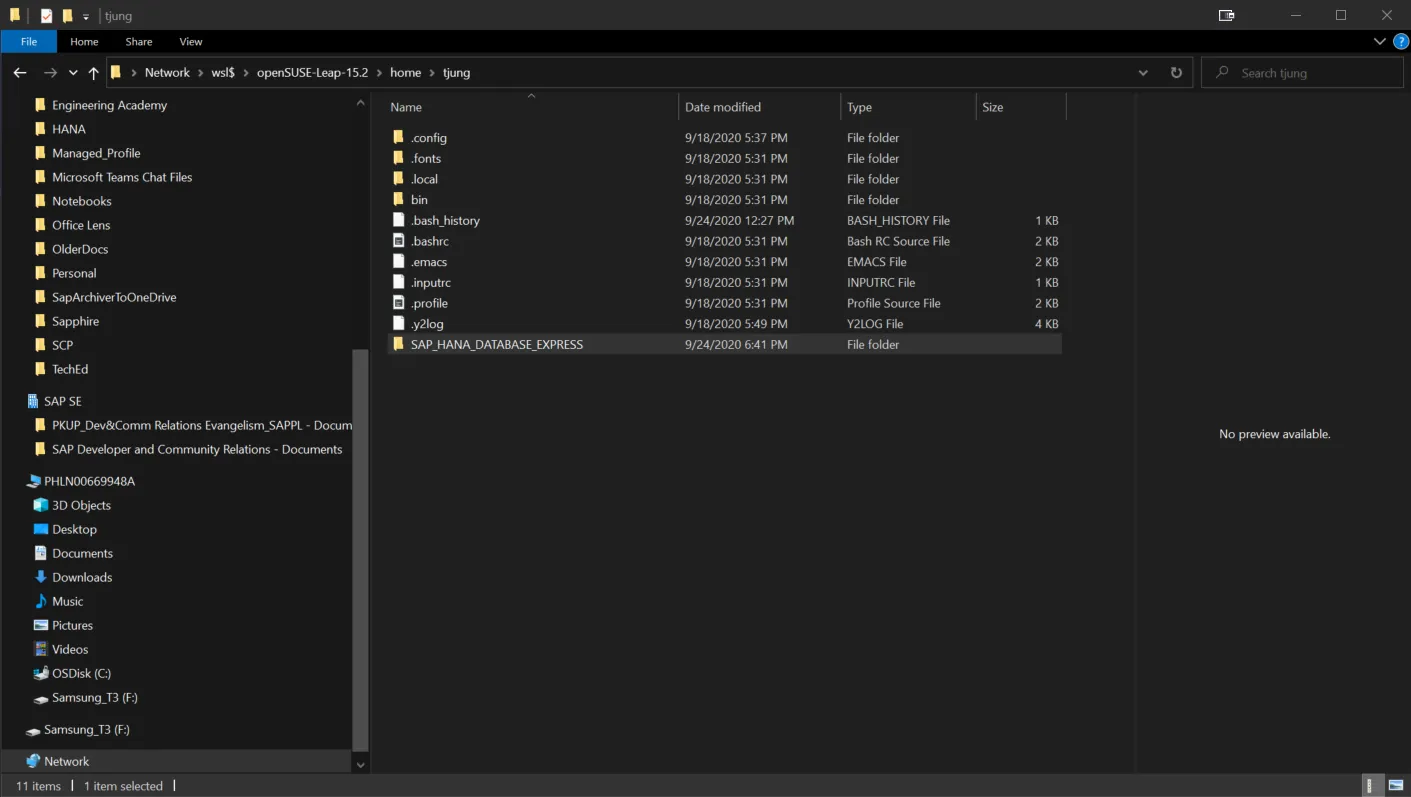
Task: Expand the ribbon using the chevron
Action: tap(1380, 42)
